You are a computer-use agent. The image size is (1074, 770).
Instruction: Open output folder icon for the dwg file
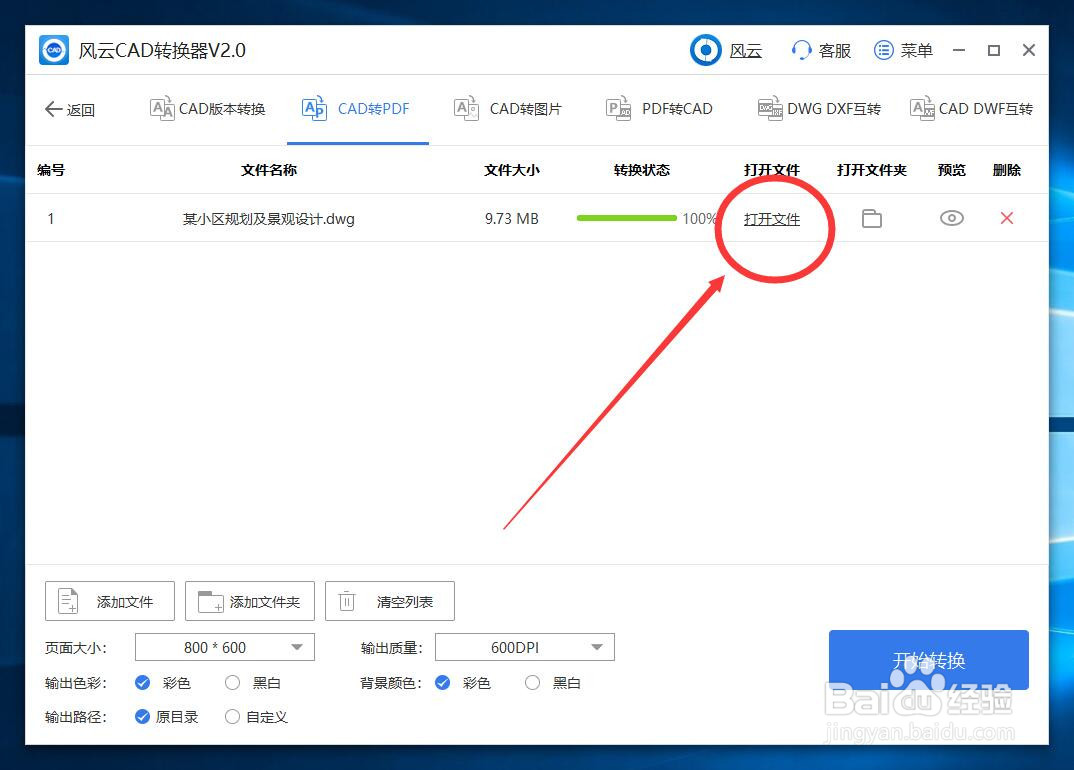click(x=871, y=219)
